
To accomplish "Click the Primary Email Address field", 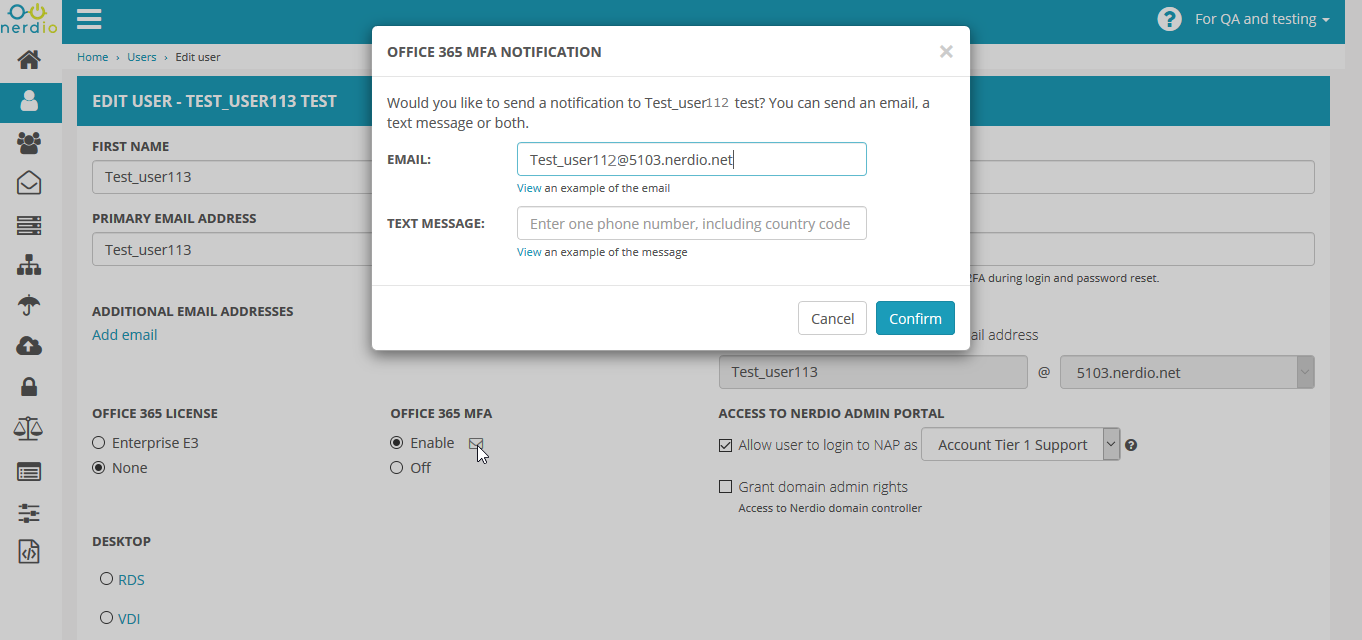I will [232, 250].
